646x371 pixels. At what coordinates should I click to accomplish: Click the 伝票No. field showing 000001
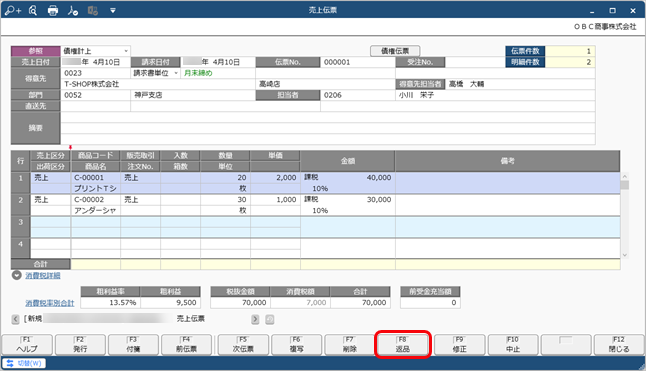click(357, 62)
